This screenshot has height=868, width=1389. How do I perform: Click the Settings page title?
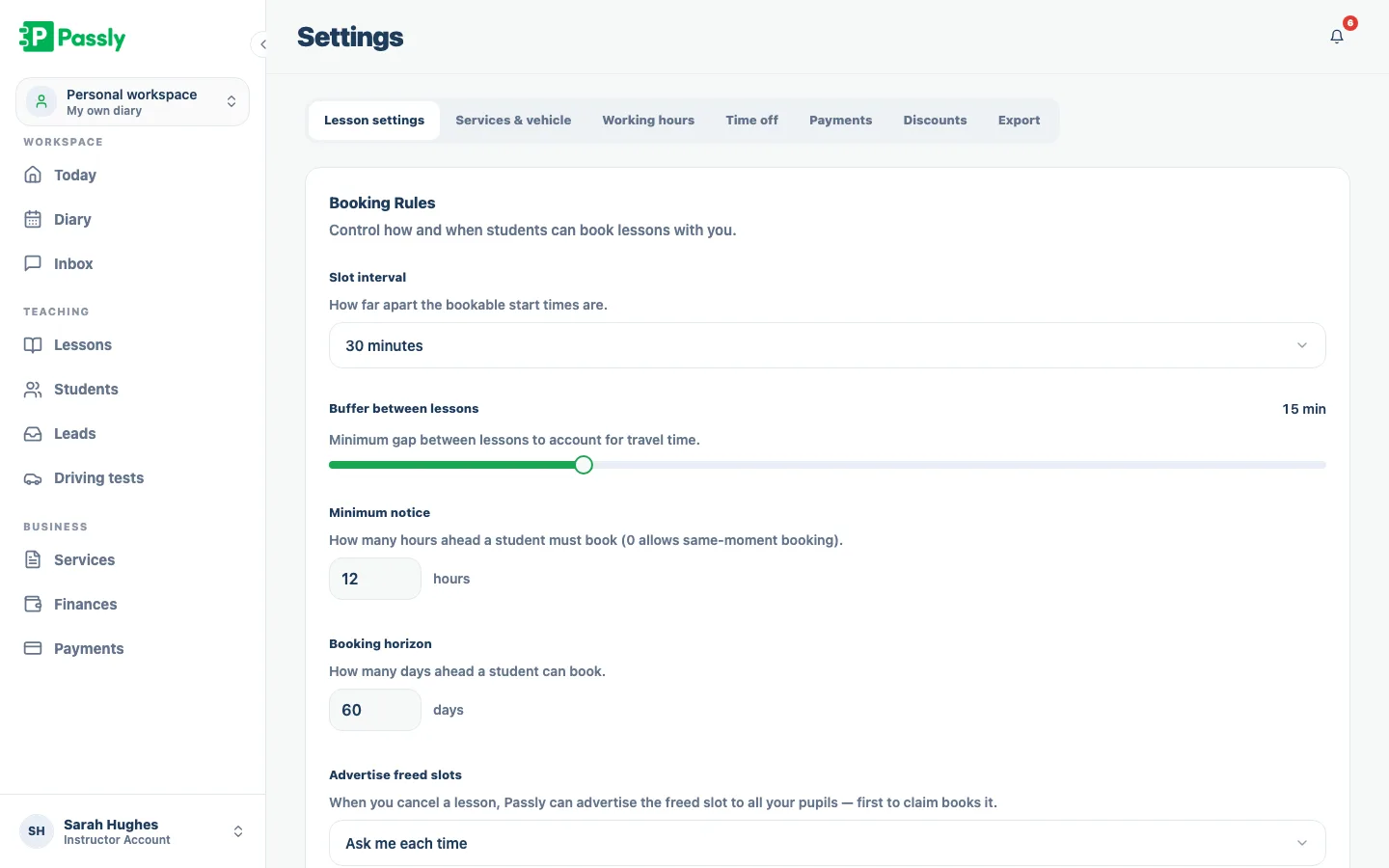pyautogui.click(x=350, y=37)
